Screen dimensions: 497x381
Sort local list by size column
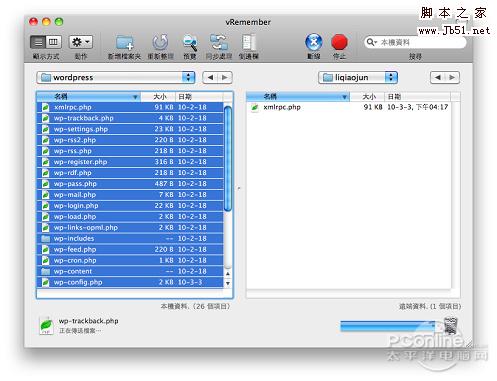(x=158, y=97)
